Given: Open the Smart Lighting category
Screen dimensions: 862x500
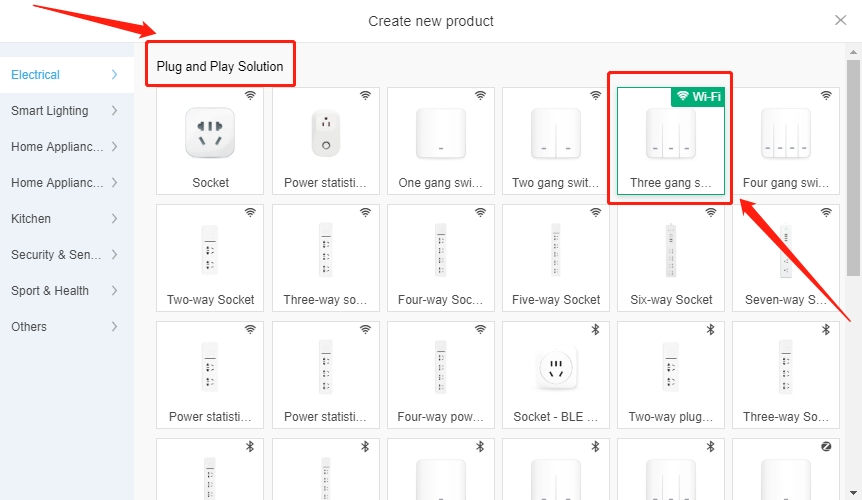Looking at the screenshot, I should tap(67, 111).
